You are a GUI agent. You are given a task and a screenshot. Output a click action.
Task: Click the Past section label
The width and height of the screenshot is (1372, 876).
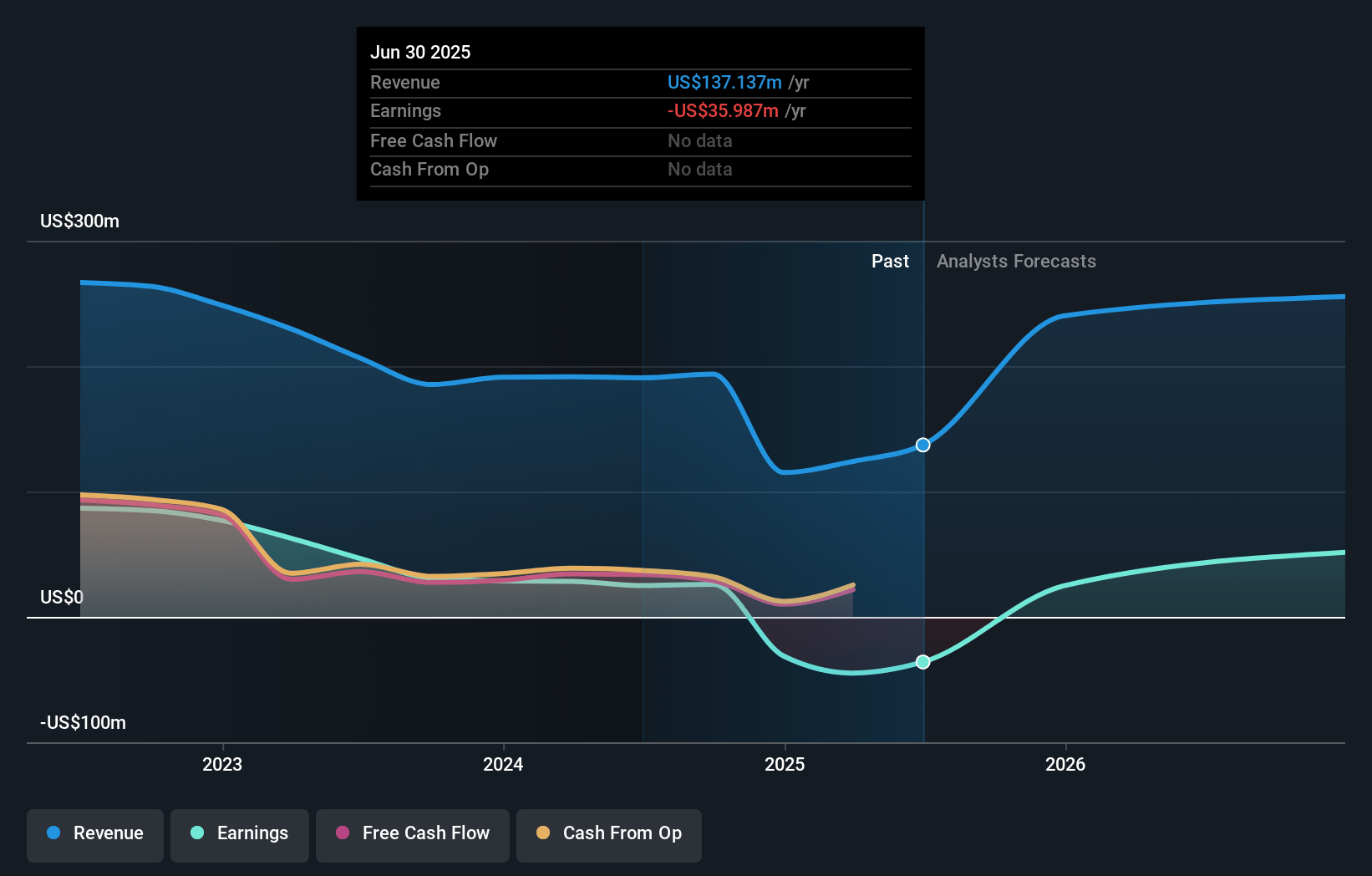coord(890,261)
